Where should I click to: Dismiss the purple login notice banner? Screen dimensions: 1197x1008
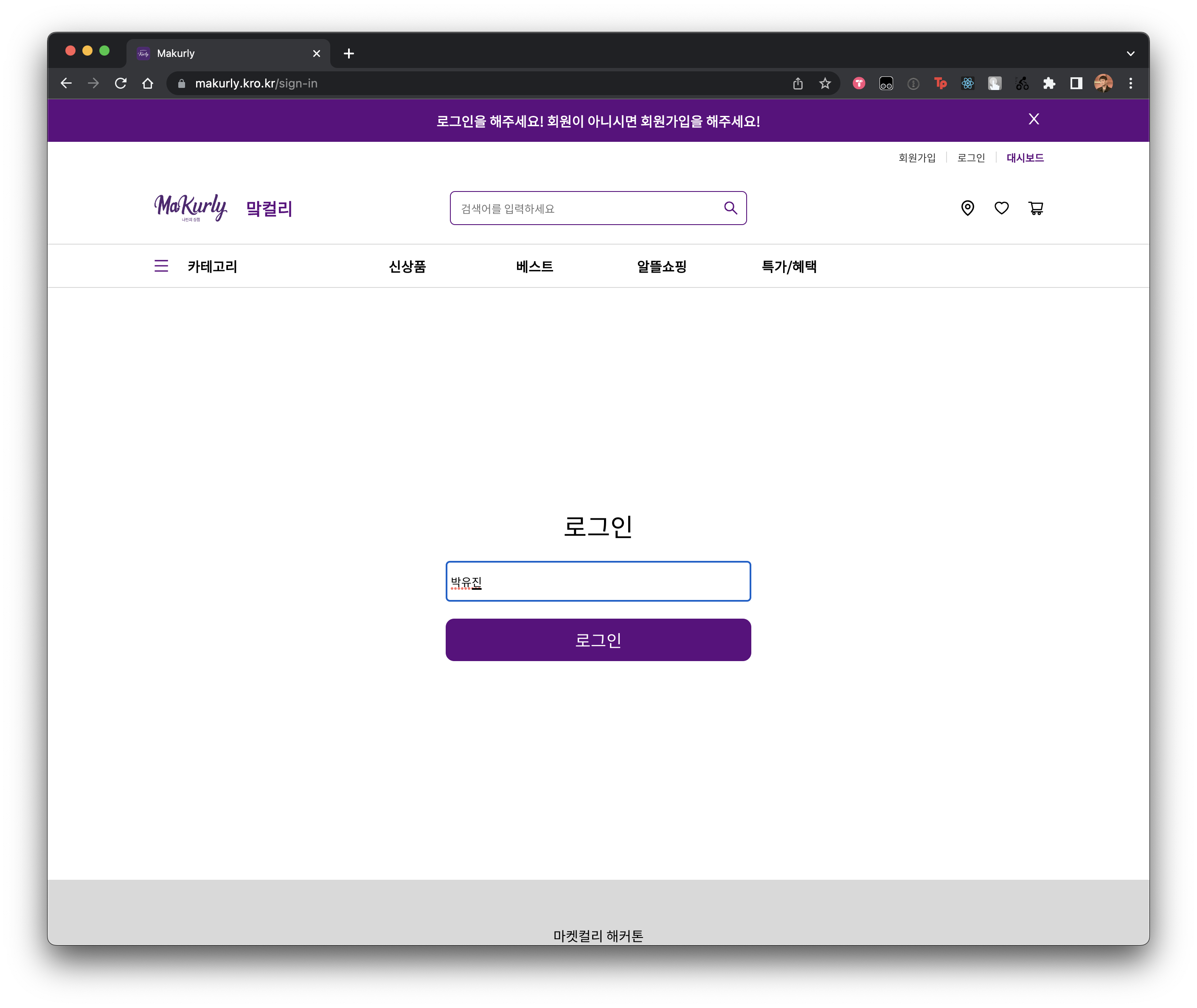pos(1034,119)
